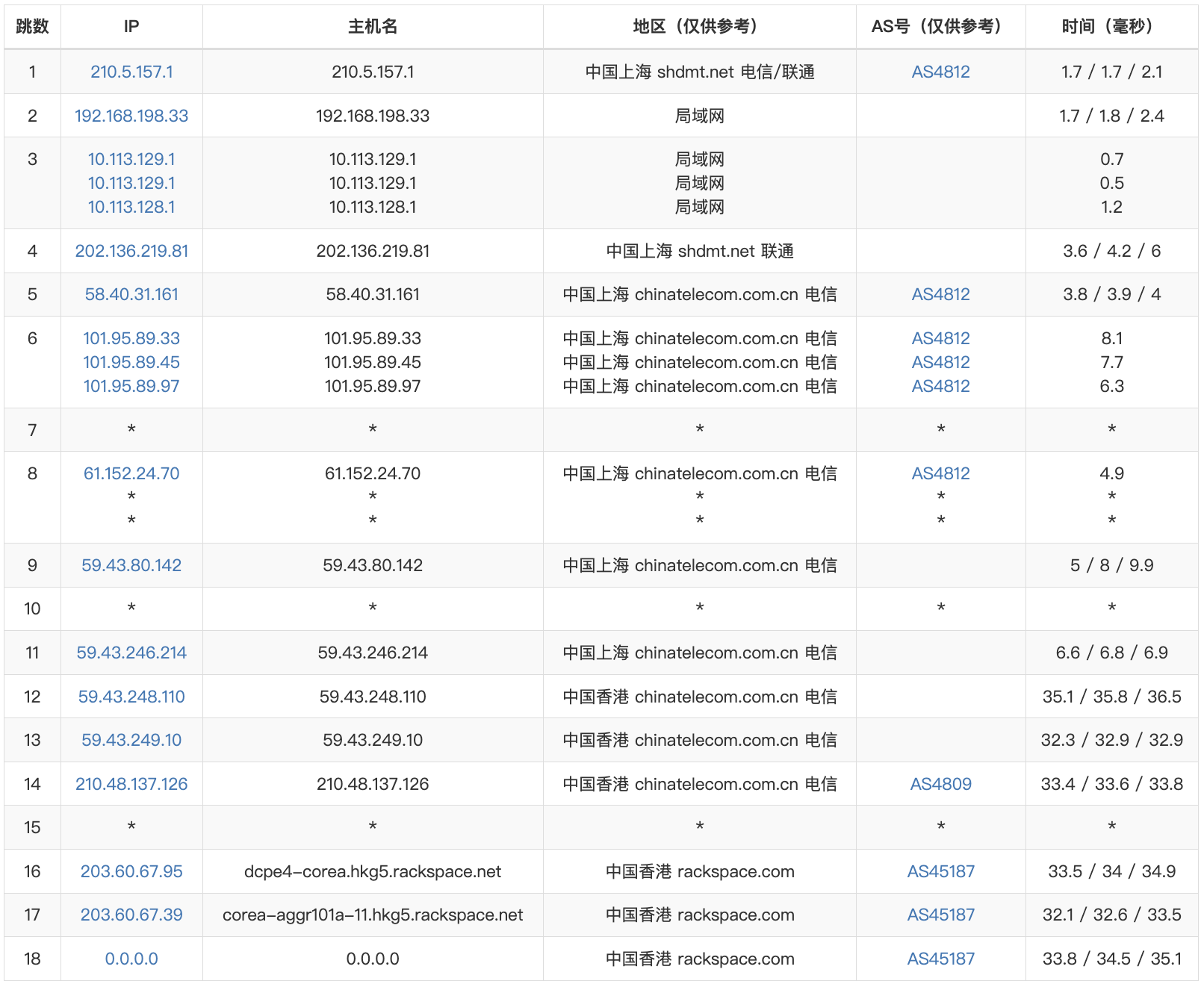Select IP 192.168.198.33 on hop 2
Screen dimensions: 1204x987
coord(131,116)
